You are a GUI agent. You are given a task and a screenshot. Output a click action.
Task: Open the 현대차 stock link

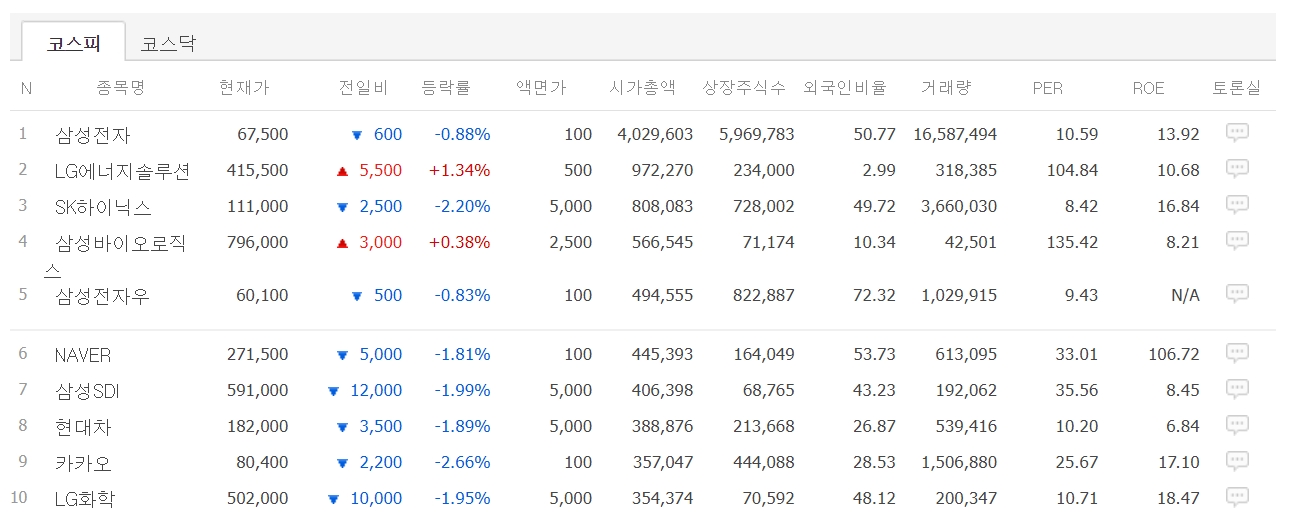click(x=83, y=427)
